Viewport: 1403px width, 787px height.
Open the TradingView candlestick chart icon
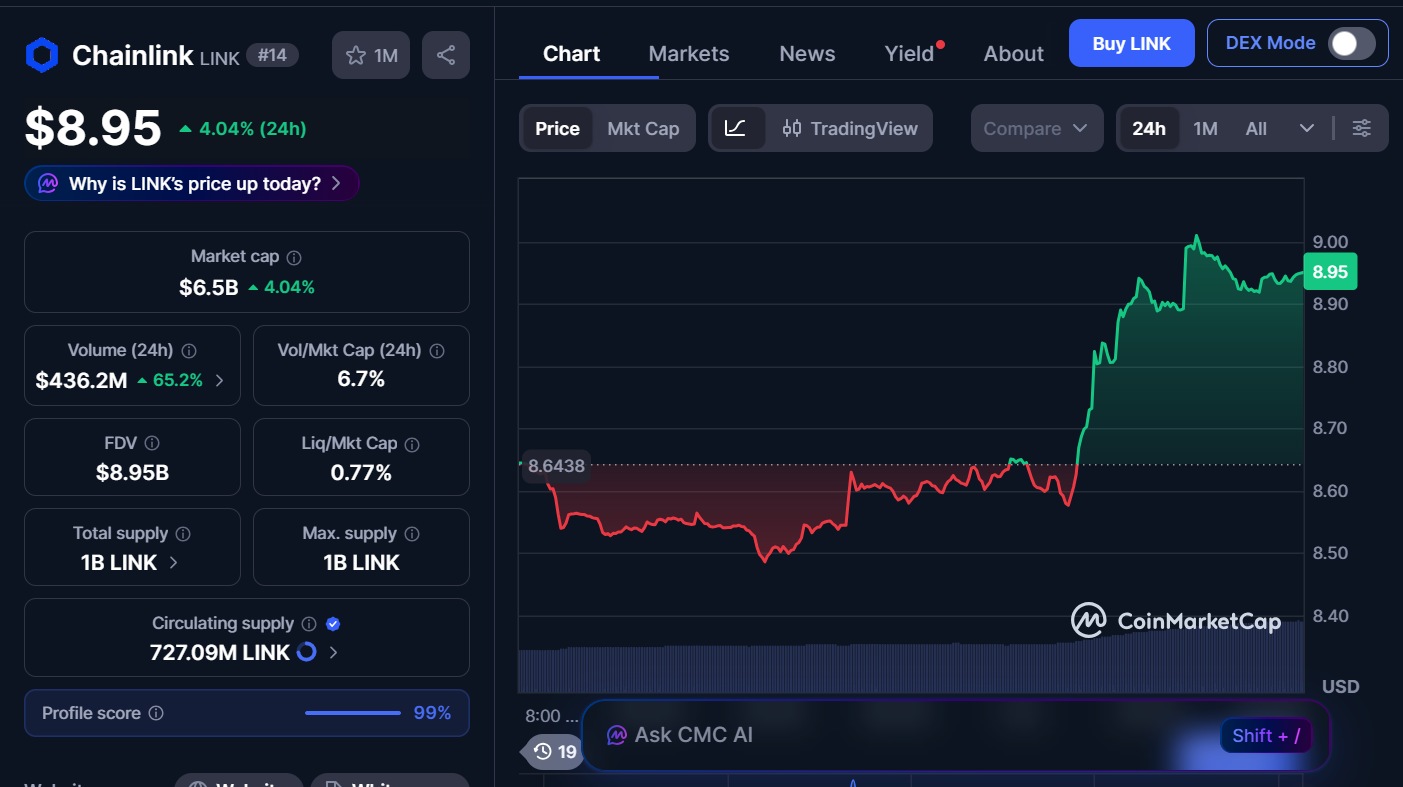click(793, 128)
